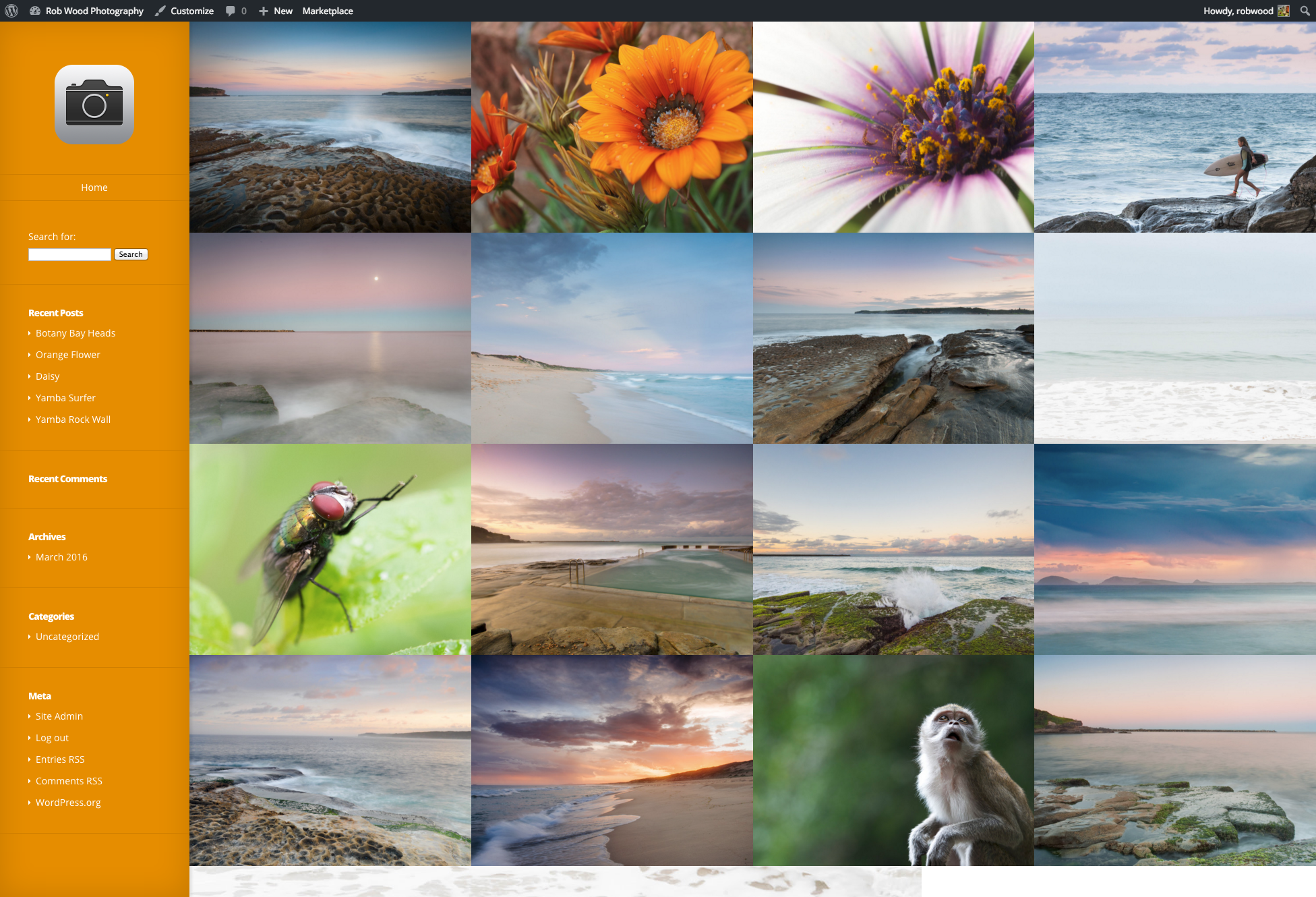The height and width of the screenshot is (897, 1316).
Task: Click the Recent Comments heading
Action: point(67,479)
